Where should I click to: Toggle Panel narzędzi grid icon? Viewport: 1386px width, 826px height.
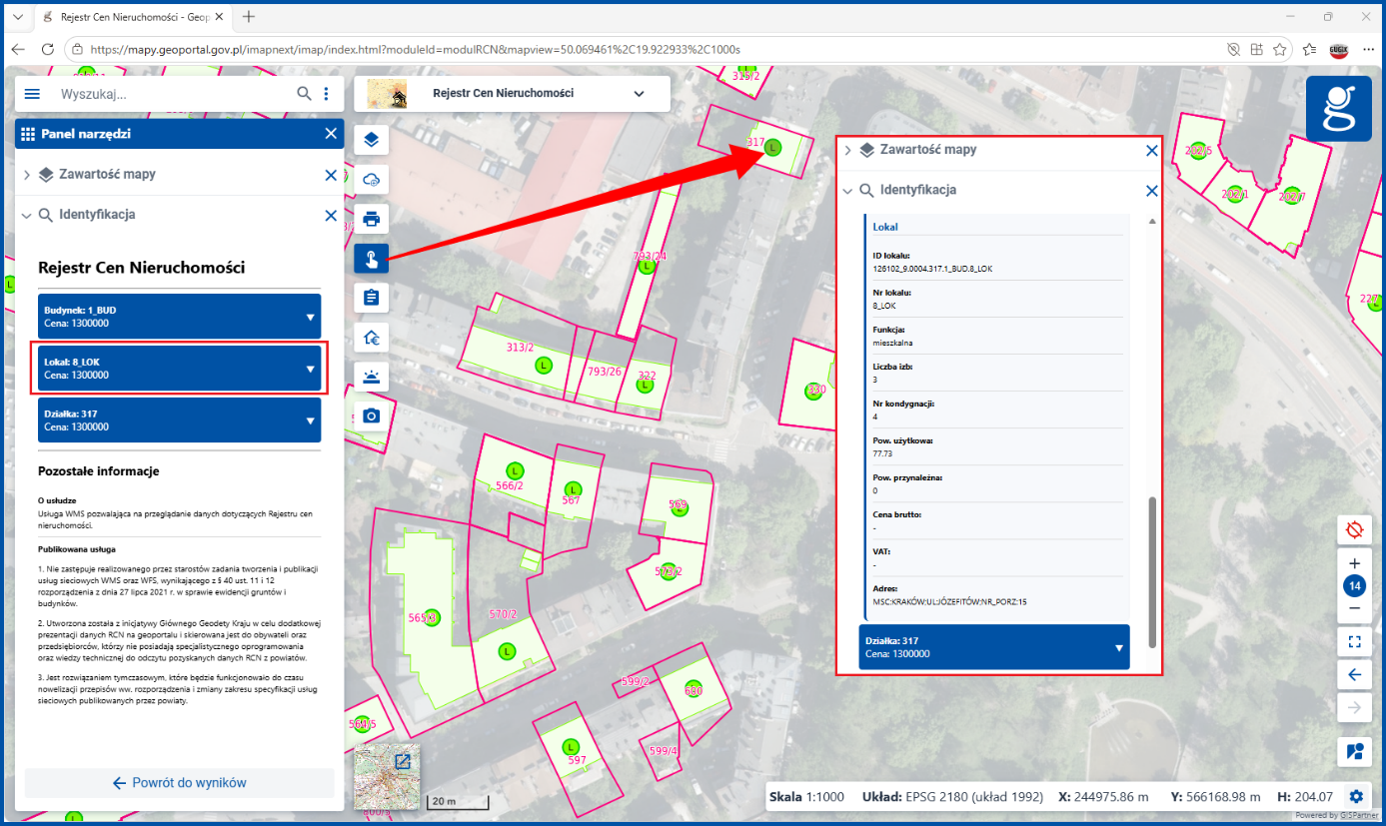[x=27, y=133]
